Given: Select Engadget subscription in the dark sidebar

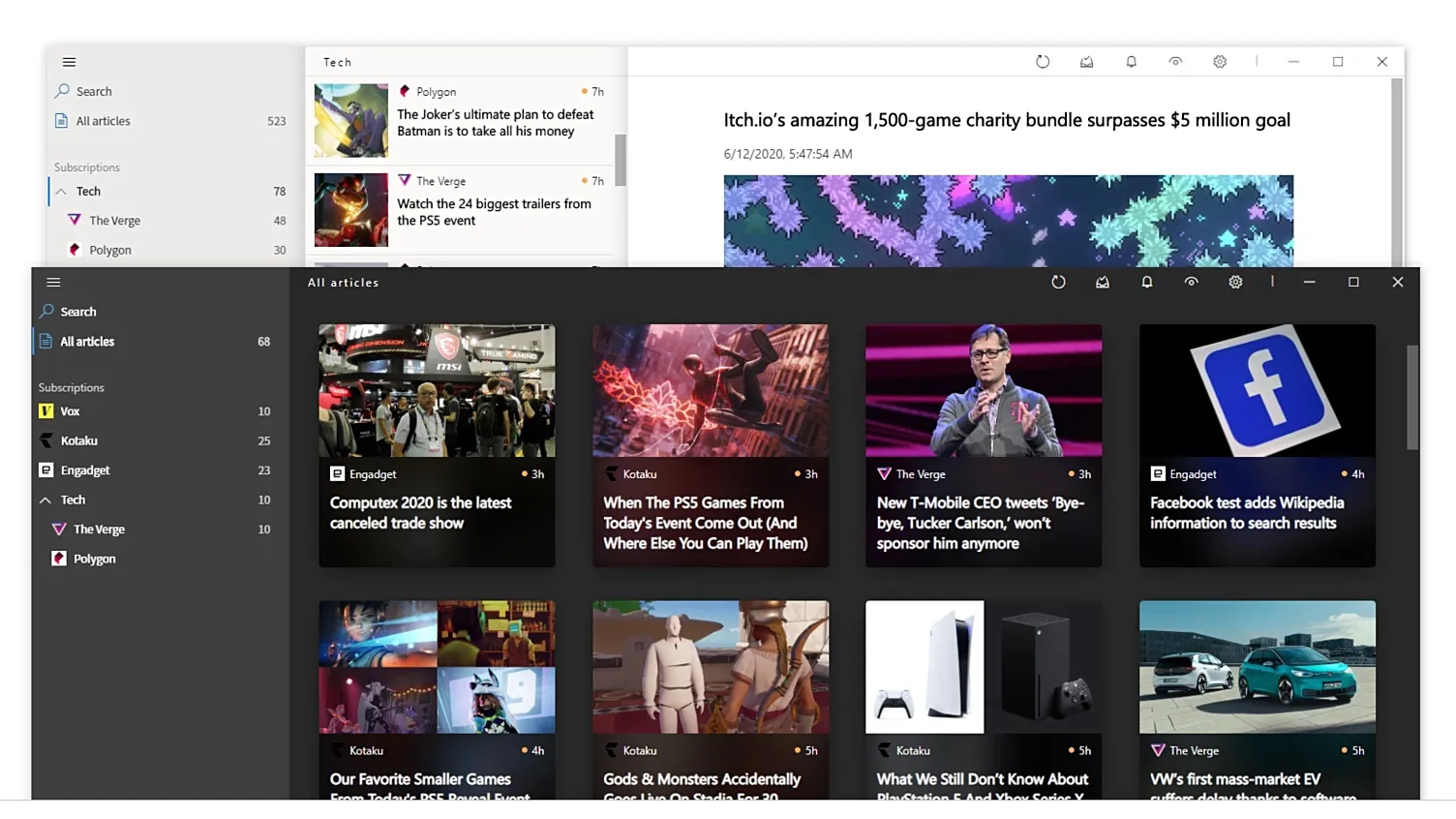Looking at the screenshot, I should [x=85, y=470].
